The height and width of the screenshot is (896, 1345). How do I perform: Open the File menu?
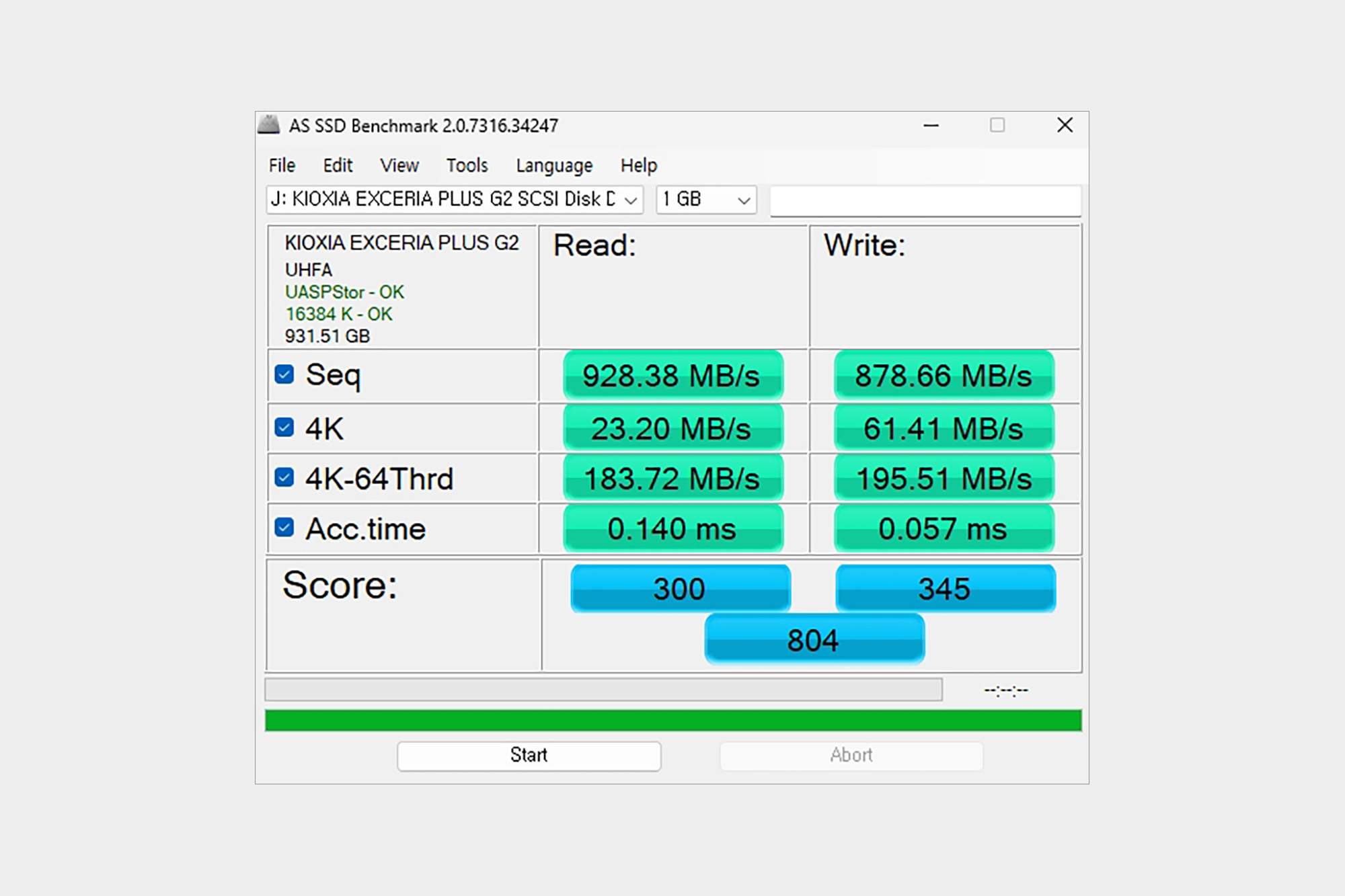point(282,165)
